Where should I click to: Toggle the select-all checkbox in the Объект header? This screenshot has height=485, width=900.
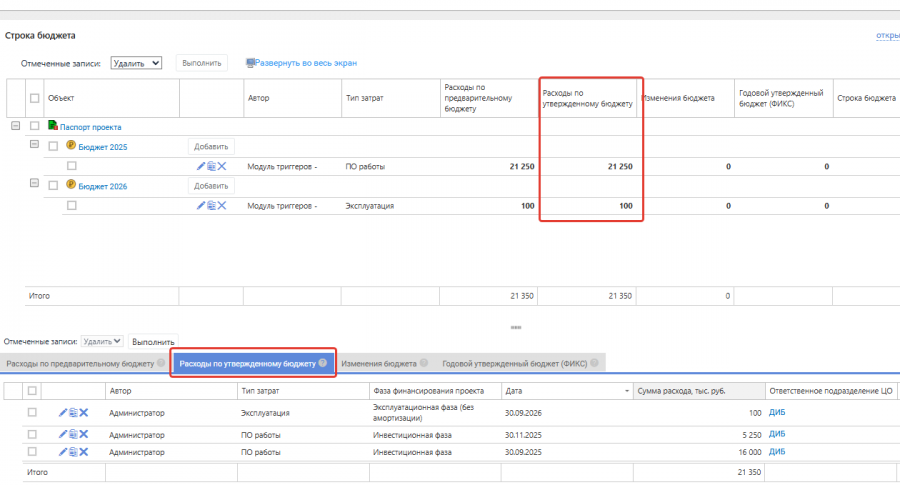point(35,98)
